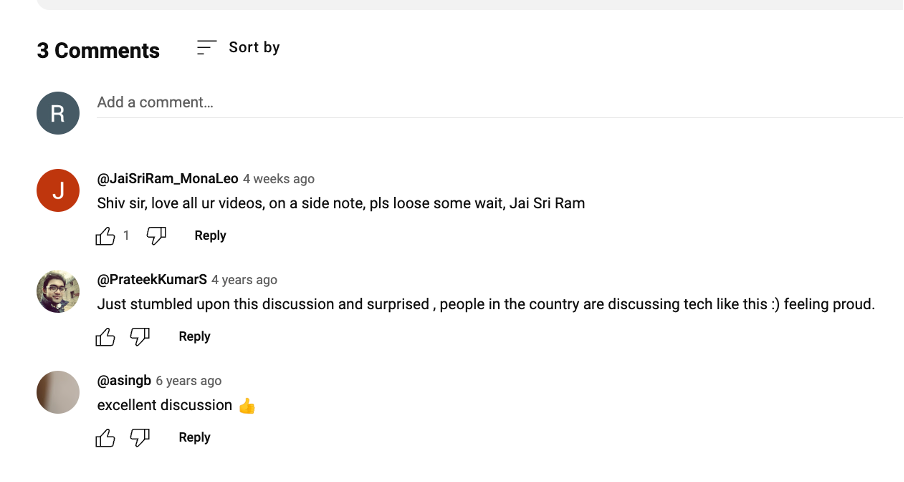Open @asingb channel link
Viewport: 904px width, 482px height.
124,381
